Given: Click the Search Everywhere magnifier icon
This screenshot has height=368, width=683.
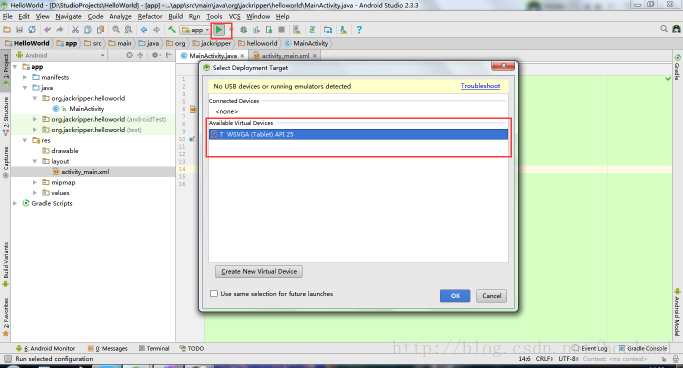Looking at the screenshot, I should pyautogui.click(x=664, y=29).
